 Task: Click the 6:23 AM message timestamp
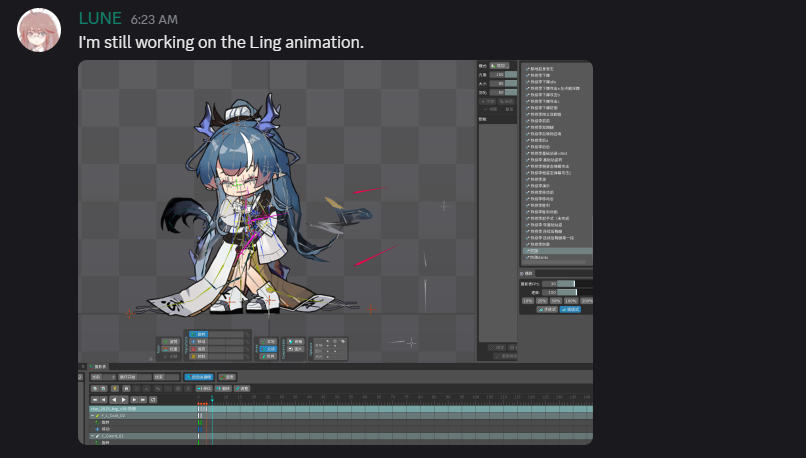coord(154,20)
